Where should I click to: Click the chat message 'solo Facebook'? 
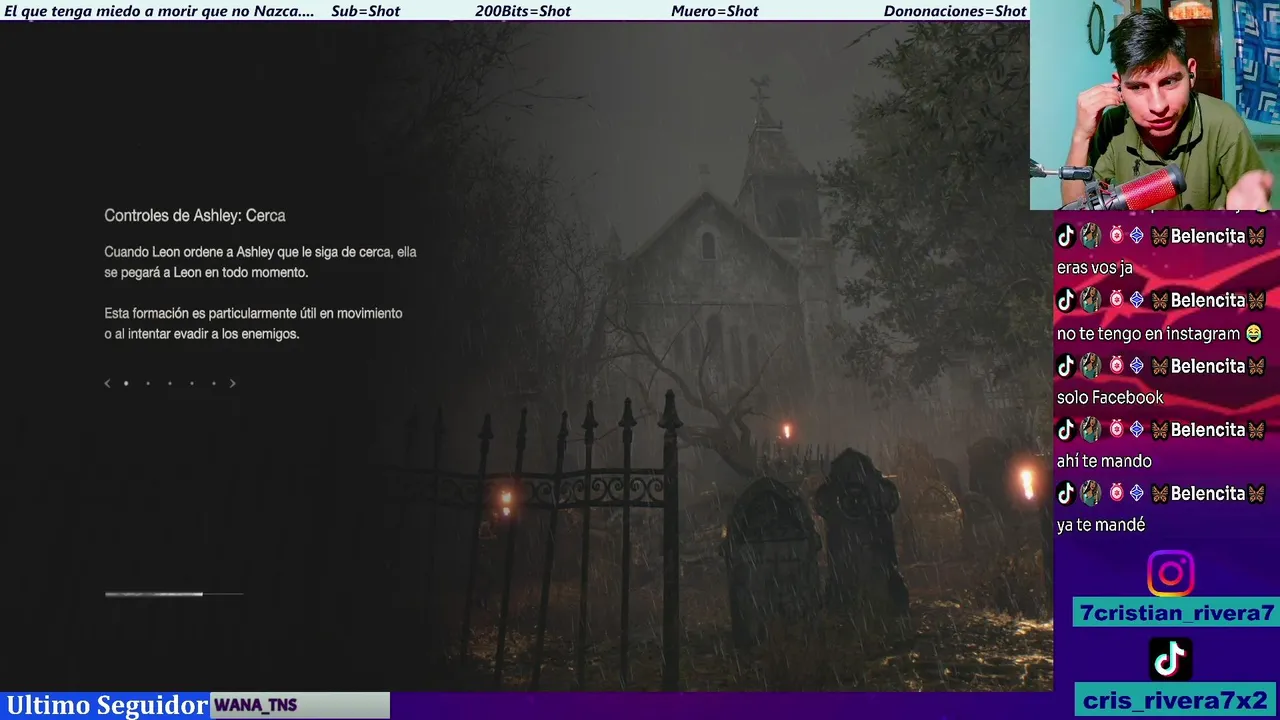pos(1110,398)
